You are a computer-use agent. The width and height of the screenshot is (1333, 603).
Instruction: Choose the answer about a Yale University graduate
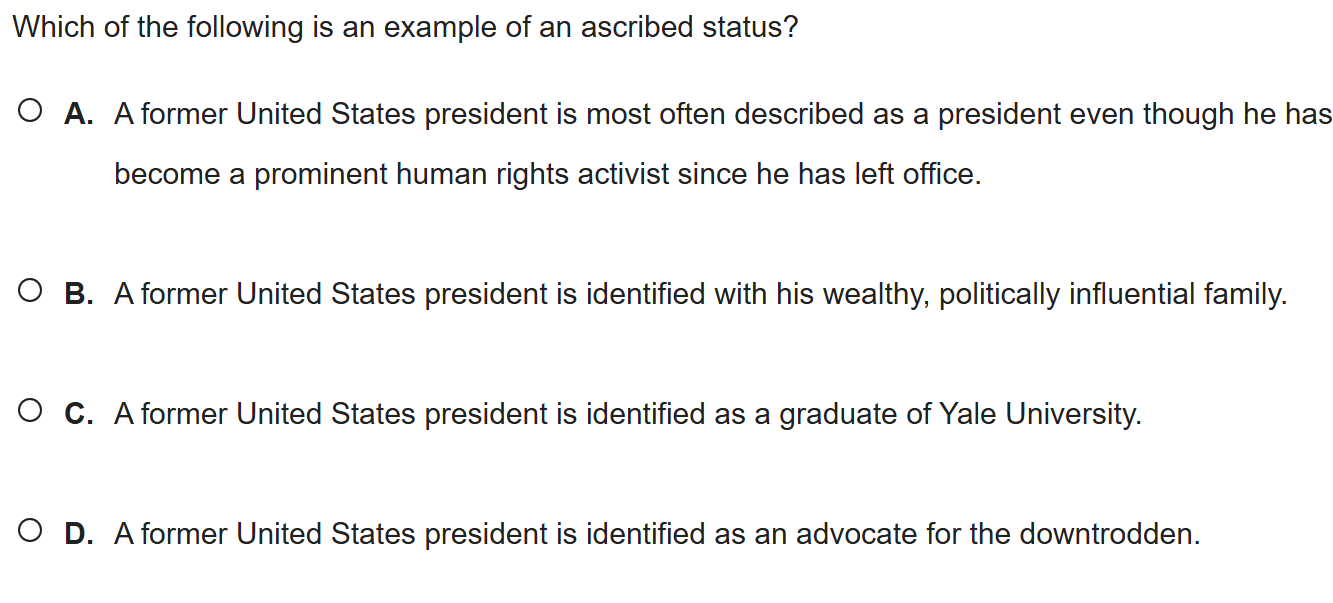[627, 414]
